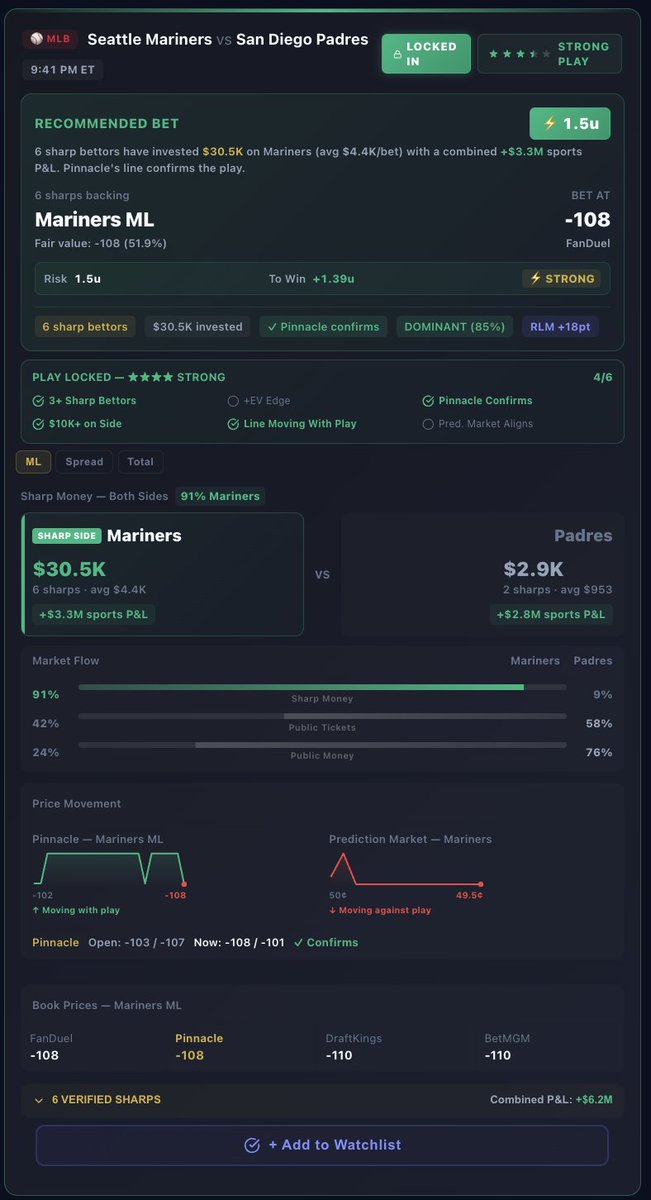Click the DraftKings -110 book price
Image resolution: width=651 pixels, height=1200 pixels.
pos(355,1047)
